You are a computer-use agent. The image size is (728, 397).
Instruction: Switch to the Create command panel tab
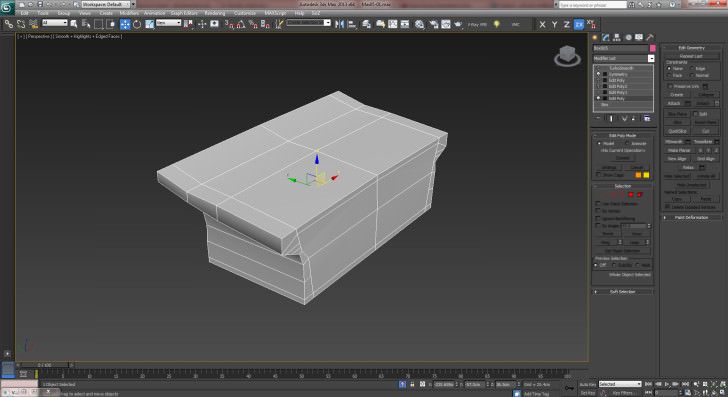point(595,38)
